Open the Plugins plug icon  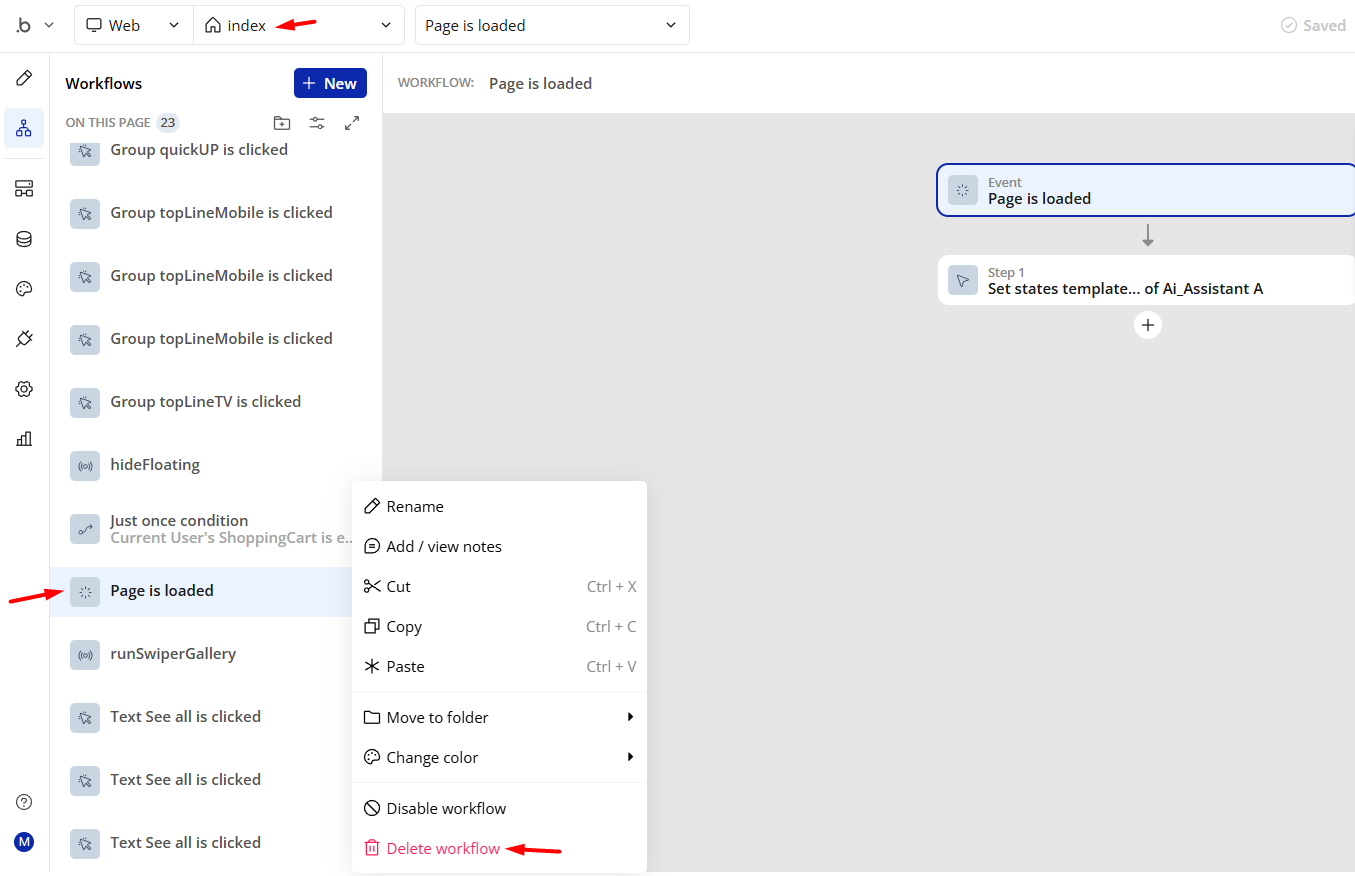[x=24, y=339]
